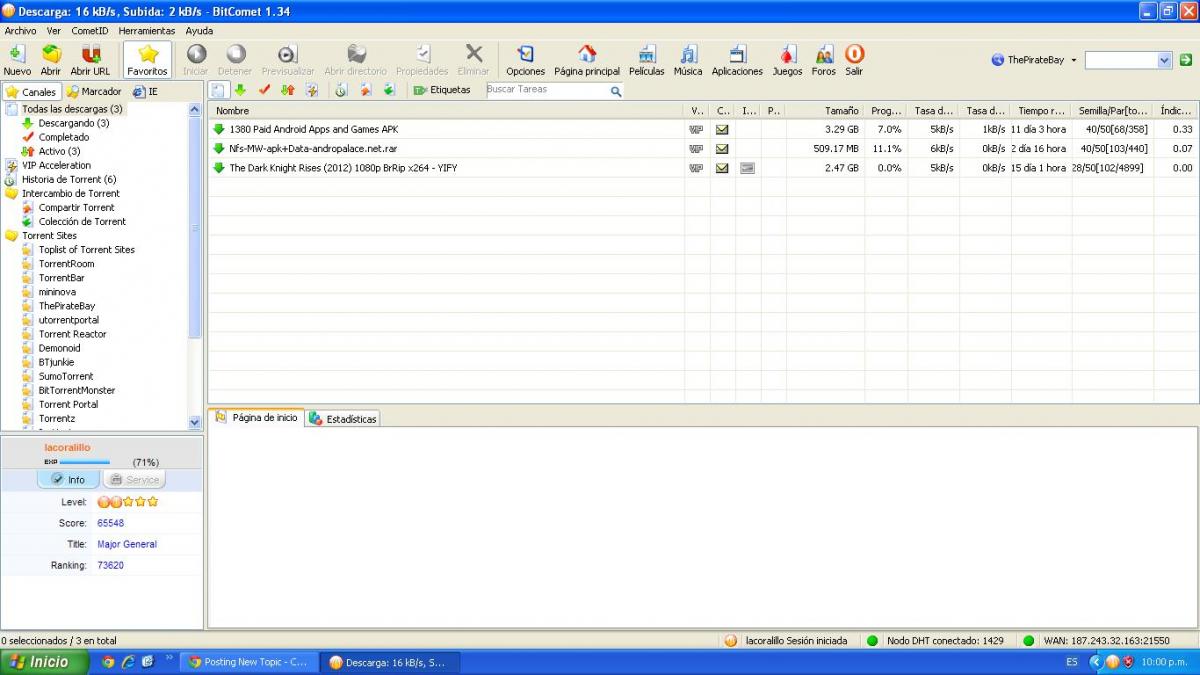The width and height of the screenshot is (1200, 675).
Task: Open VIP Acceleration in sidebar
Action: pyautogui.click(x=56, y=165)
